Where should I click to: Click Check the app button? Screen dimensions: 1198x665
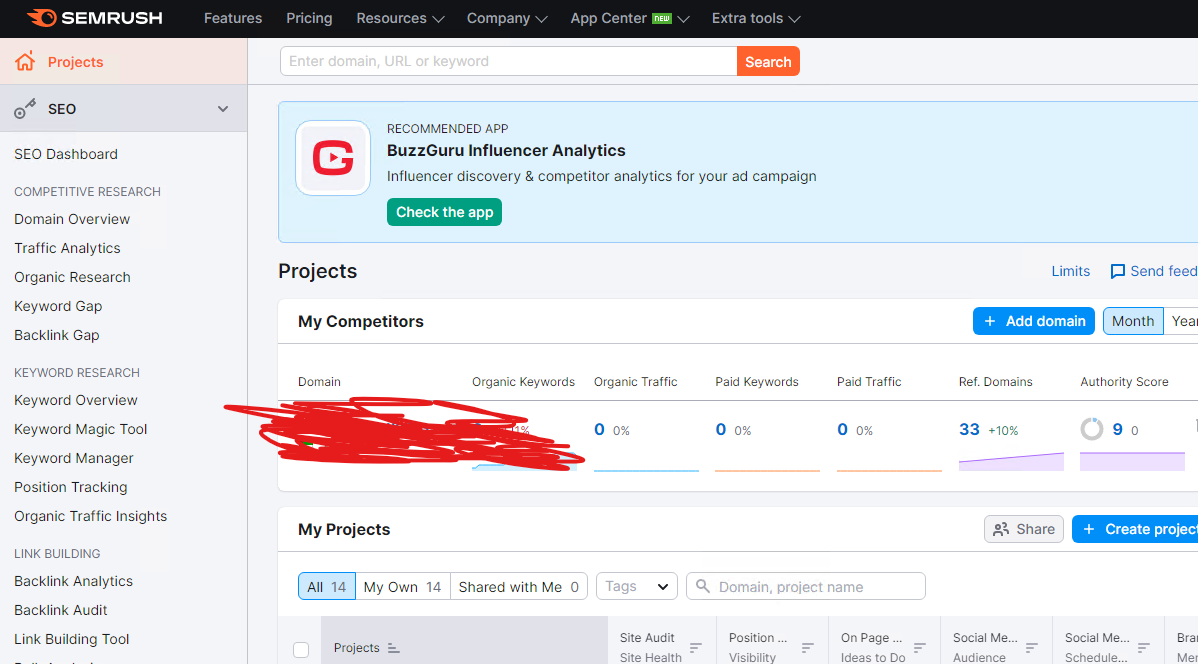(444, 212)
